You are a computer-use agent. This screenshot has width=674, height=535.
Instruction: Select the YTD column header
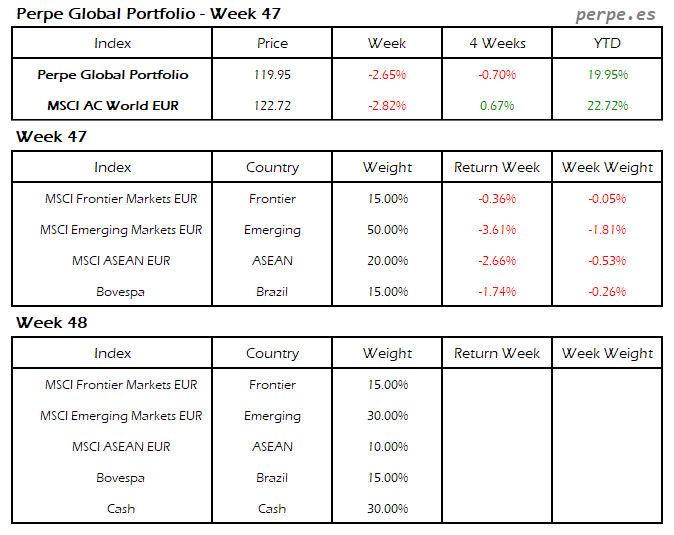pyautogui.click(x=606, y=43)
